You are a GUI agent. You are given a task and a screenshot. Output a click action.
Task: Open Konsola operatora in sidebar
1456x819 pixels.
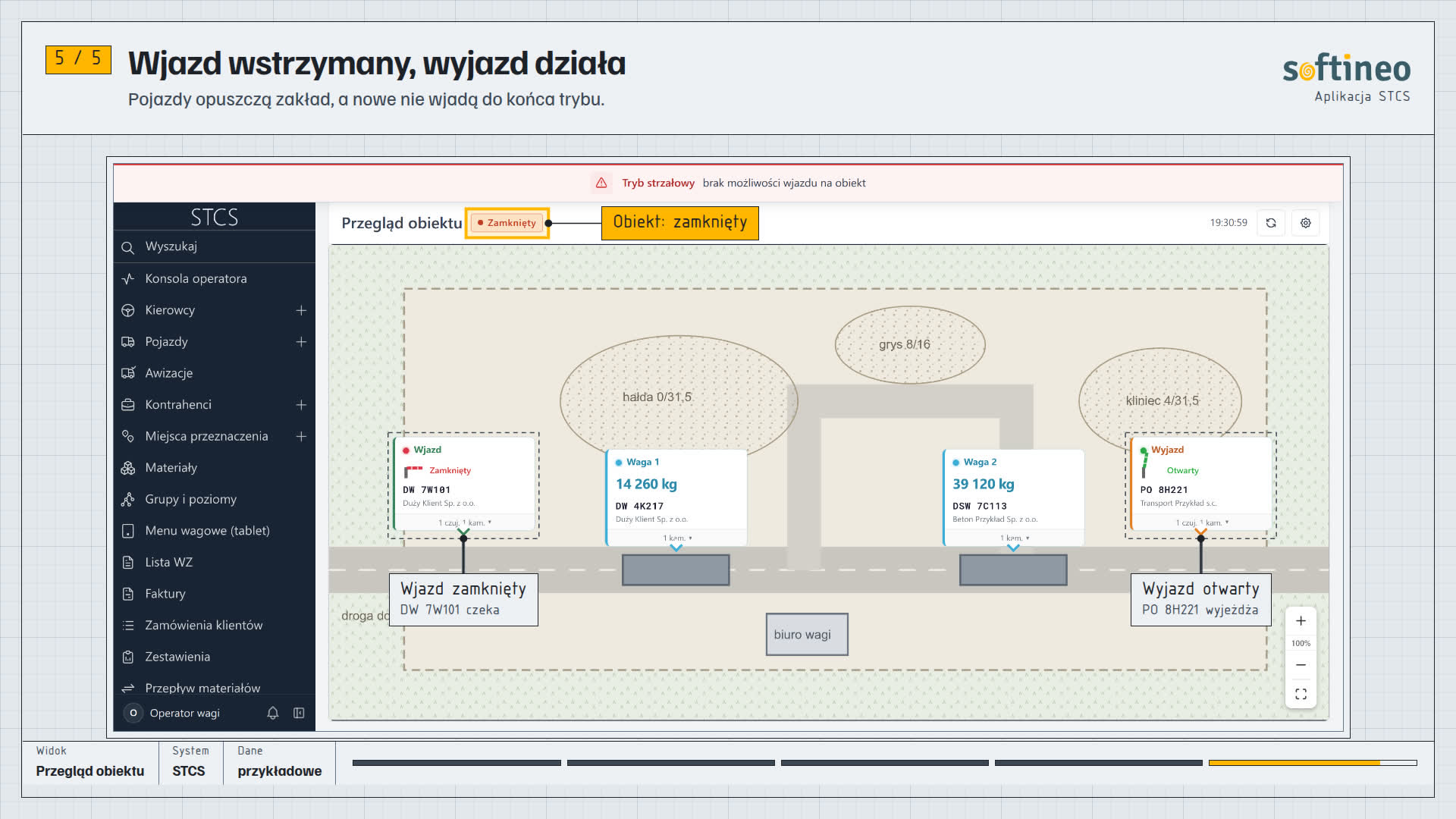[214, 278]
